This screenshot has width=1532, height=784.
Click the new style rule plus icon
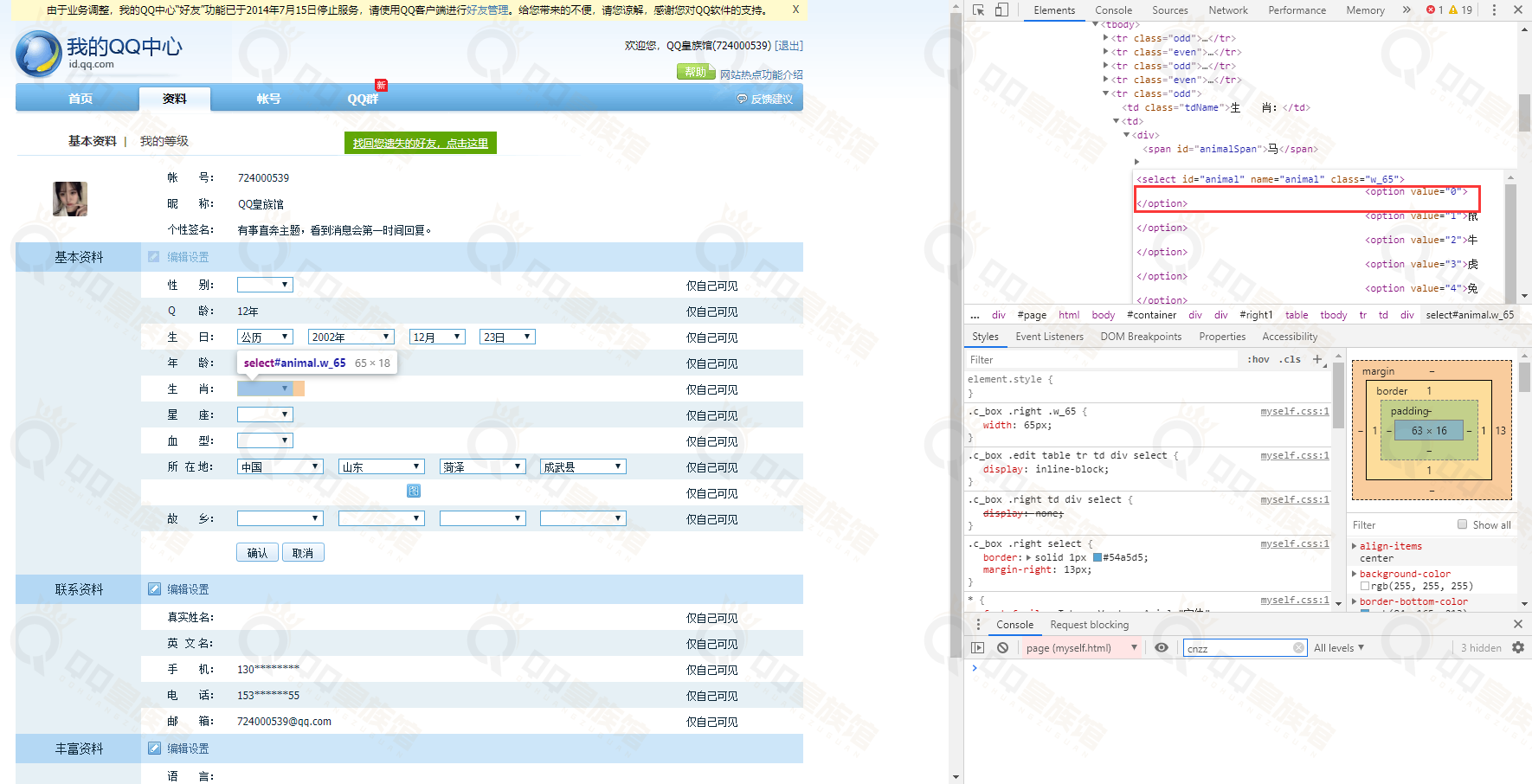[x=1317, y=359]
